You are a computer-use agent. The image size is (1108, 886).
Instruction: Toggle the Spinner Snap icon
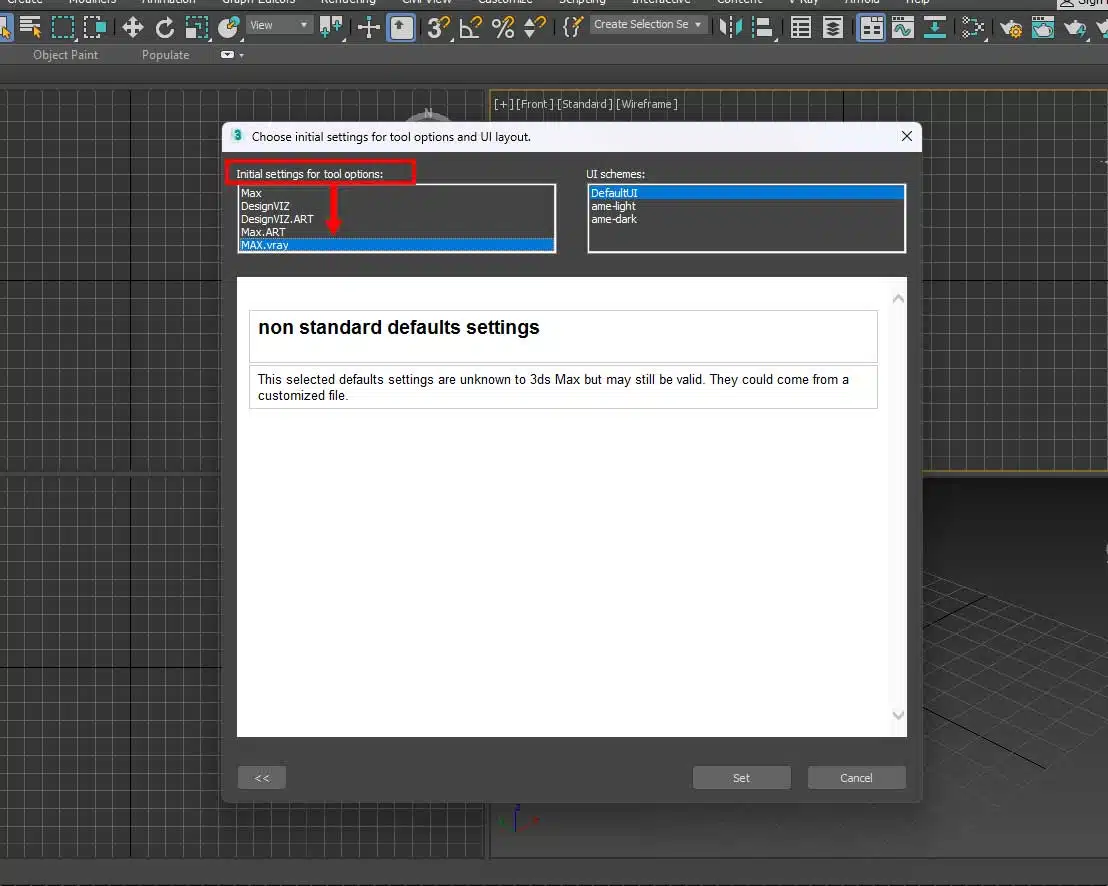click(x=535, y=28)
